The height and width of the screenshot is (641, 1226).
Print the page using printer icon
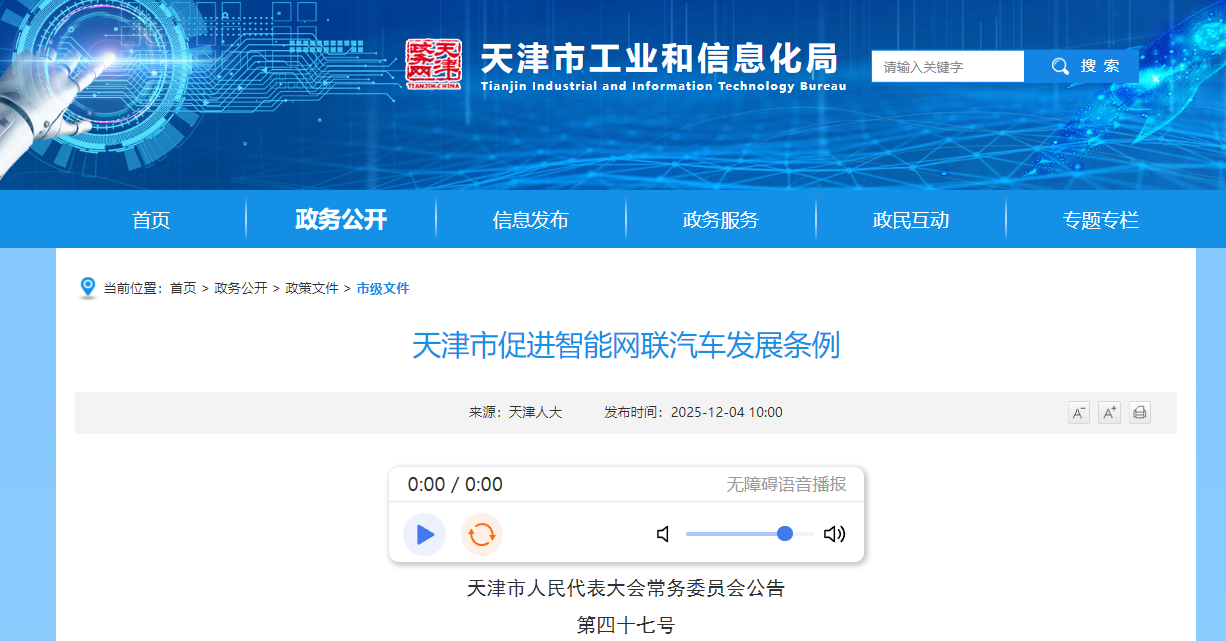(x=1140, y=413)
